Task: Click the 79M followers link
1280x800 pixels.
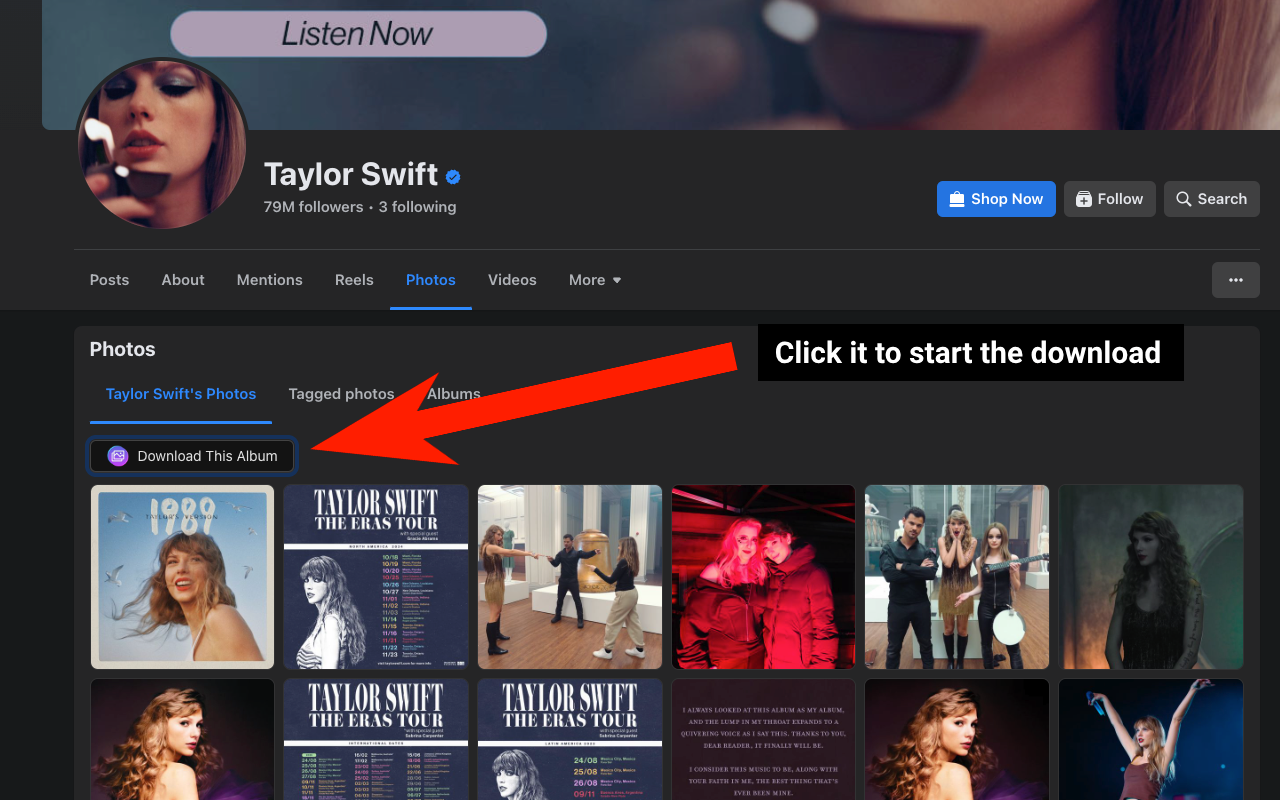Action: [x=313, y=207]
